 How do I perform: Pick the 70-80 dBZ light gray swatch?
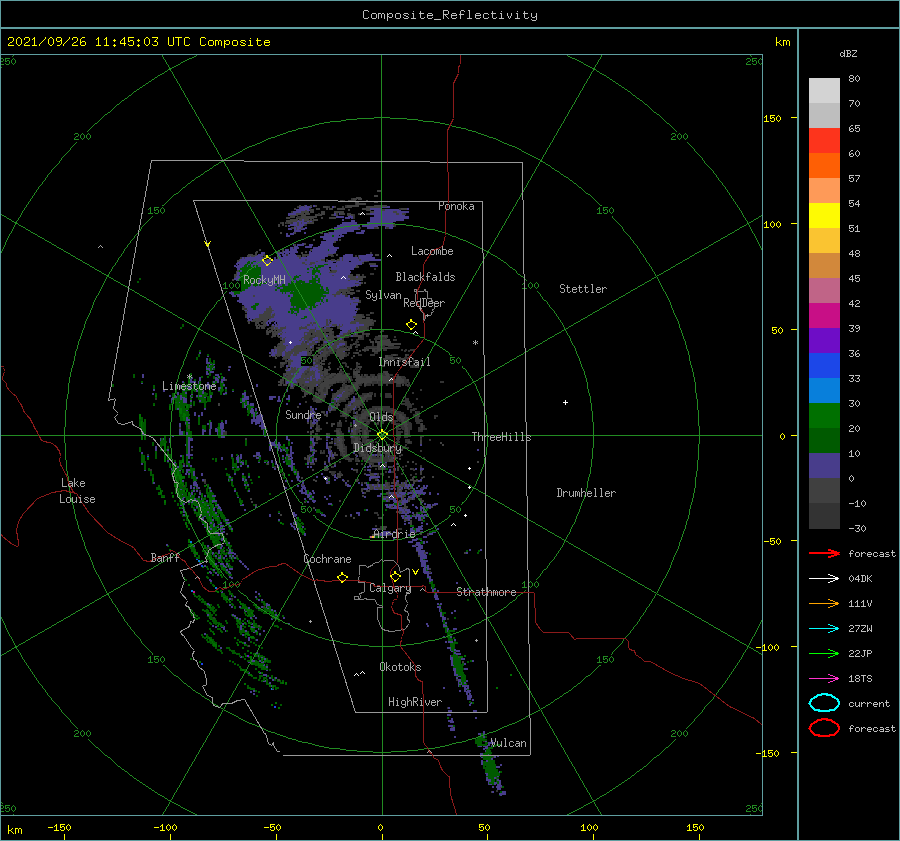[824, 91]
